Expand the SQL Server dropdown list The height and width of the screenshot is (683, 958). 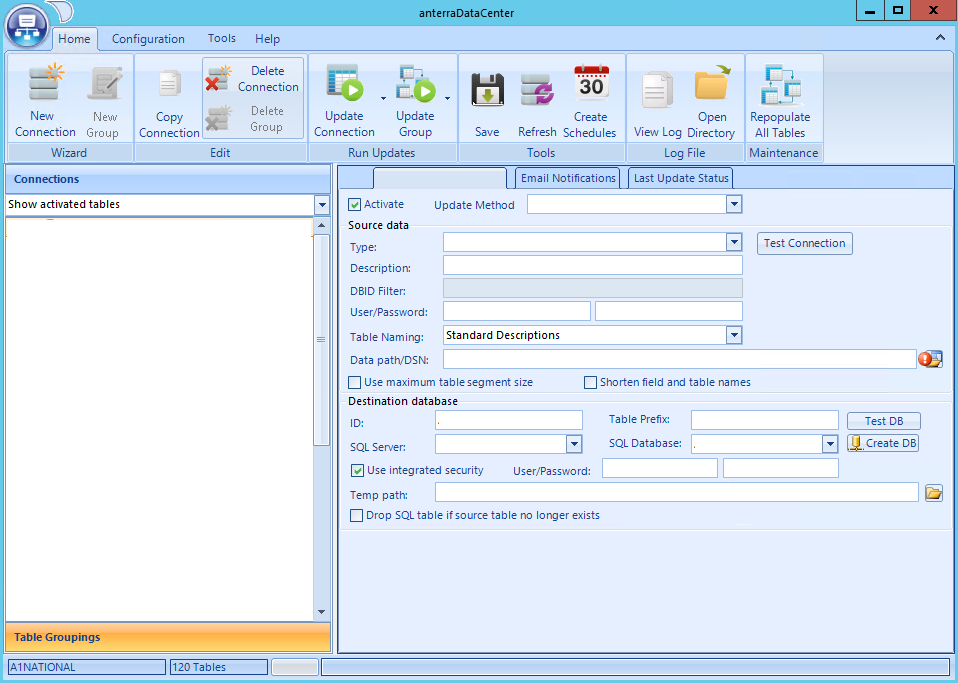click(x=574, y=444)
